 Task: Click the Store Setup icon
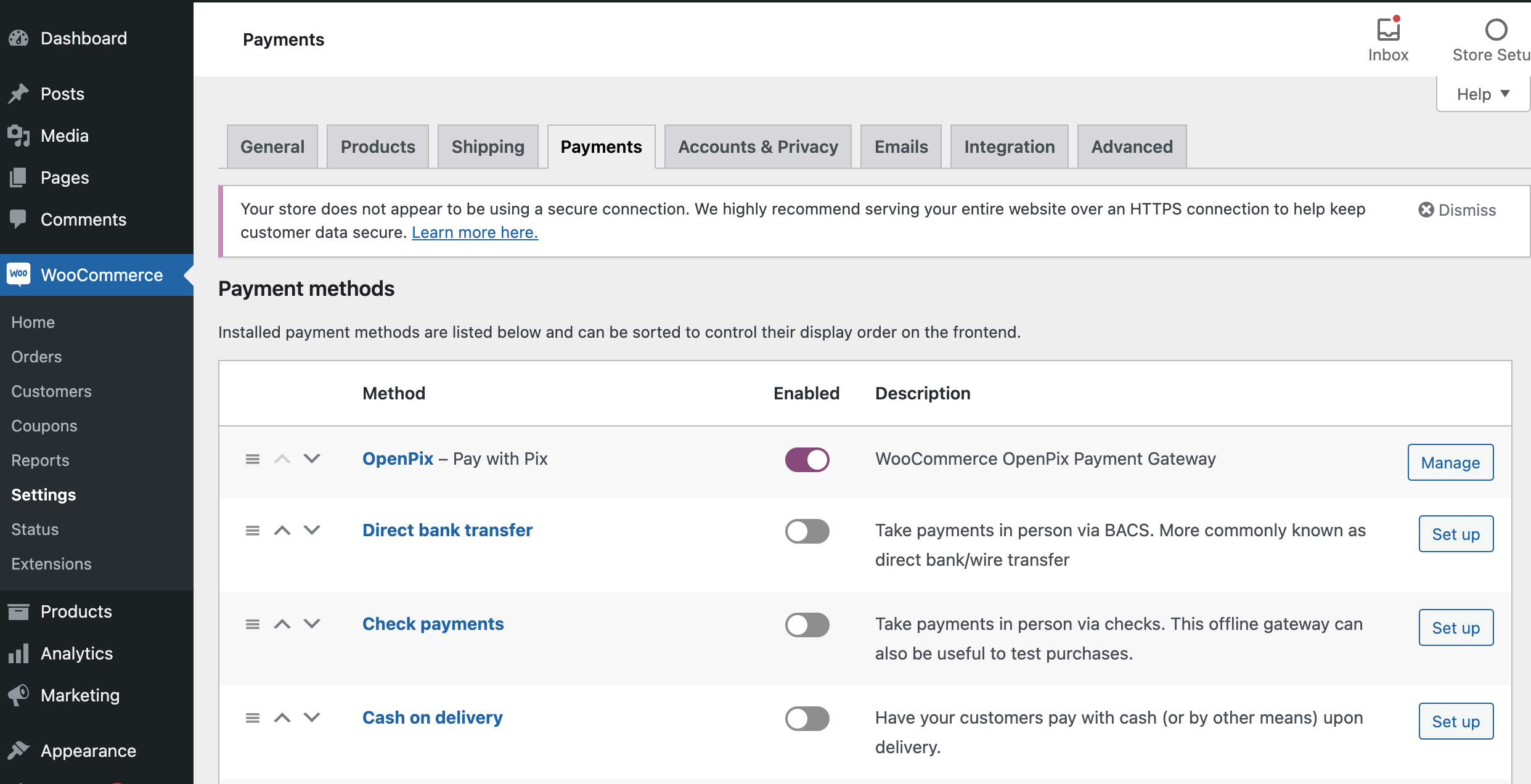click(1496, 30)
